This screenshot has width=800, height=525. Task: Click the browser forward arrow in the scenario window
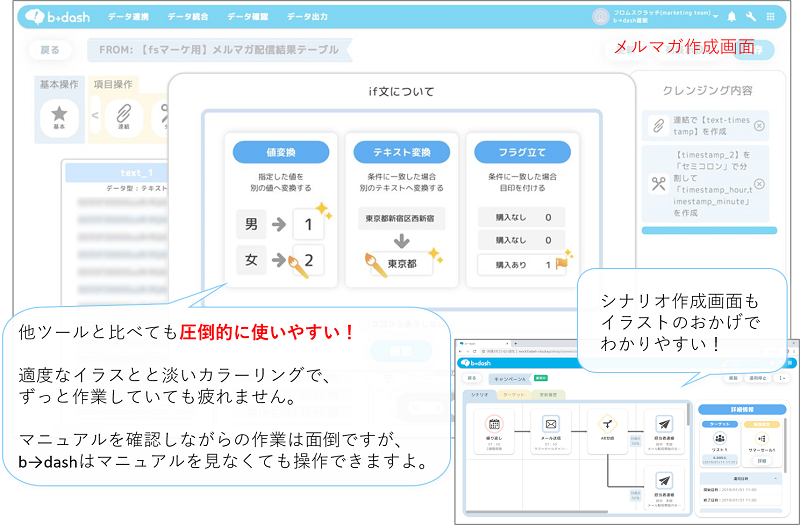coord(468,352)
